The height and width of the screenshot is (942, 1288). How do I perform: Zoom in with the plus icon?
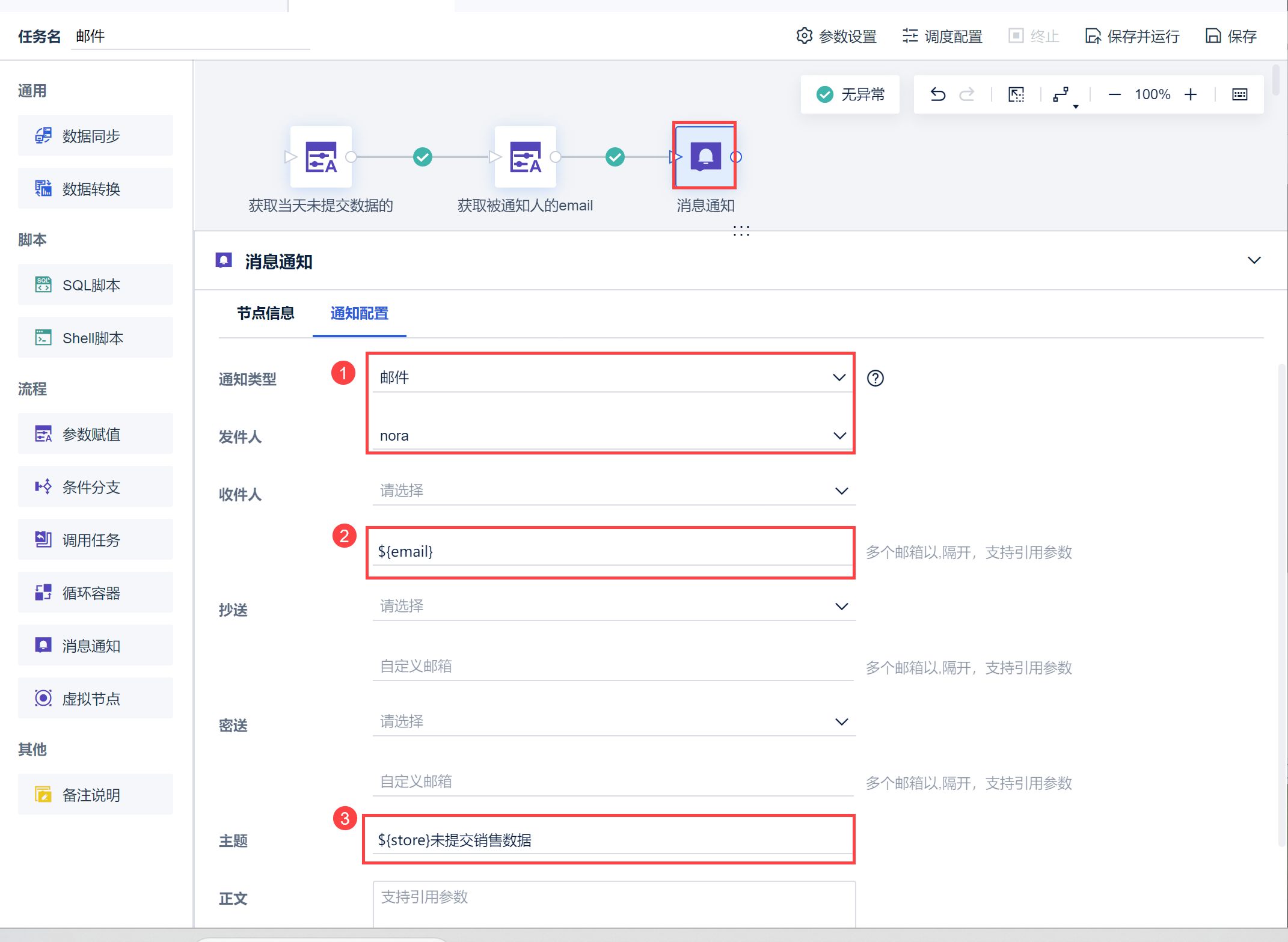(1191, 94)
